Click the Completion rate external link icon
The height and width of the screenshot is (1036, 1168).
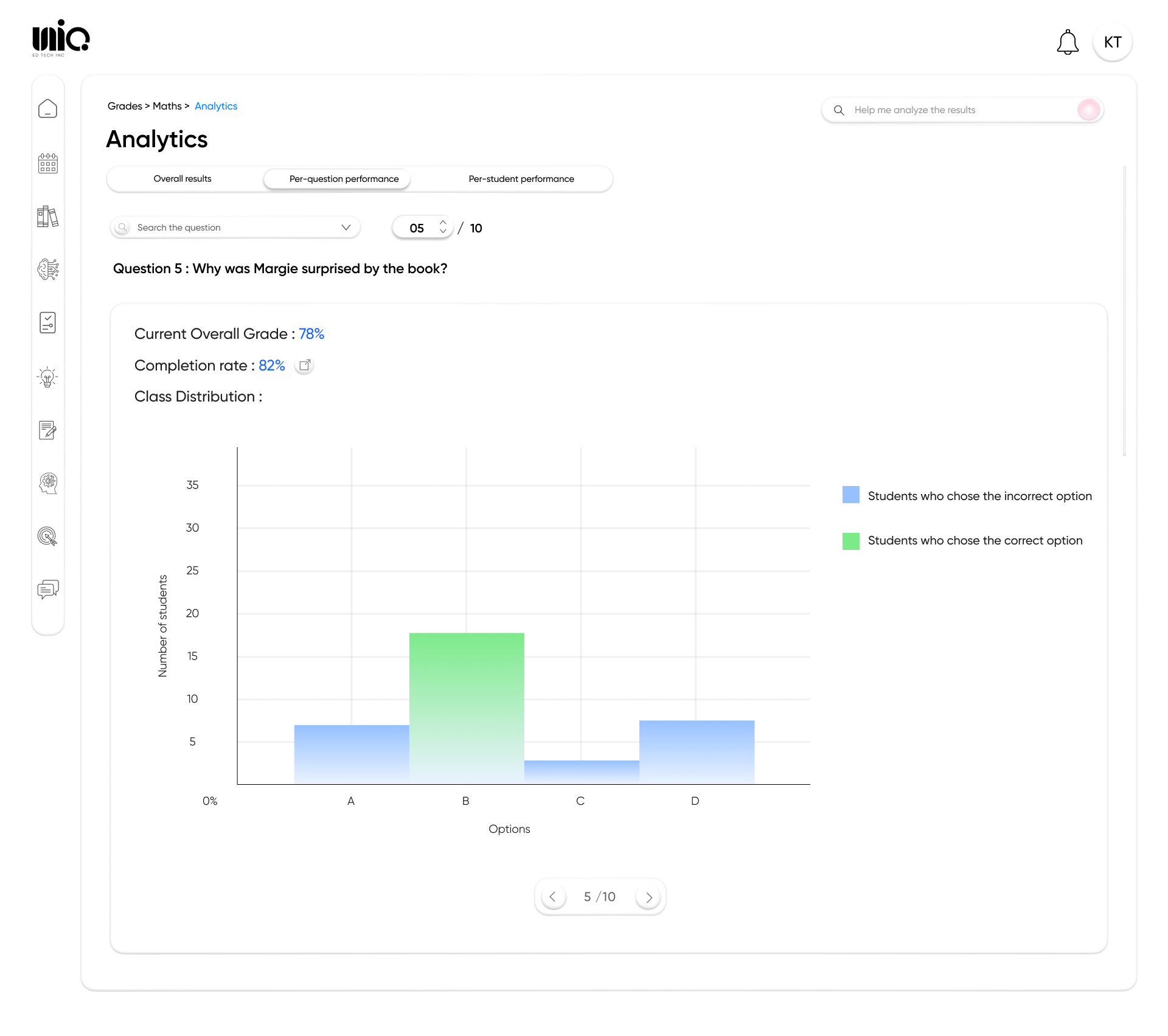[304, 365]
